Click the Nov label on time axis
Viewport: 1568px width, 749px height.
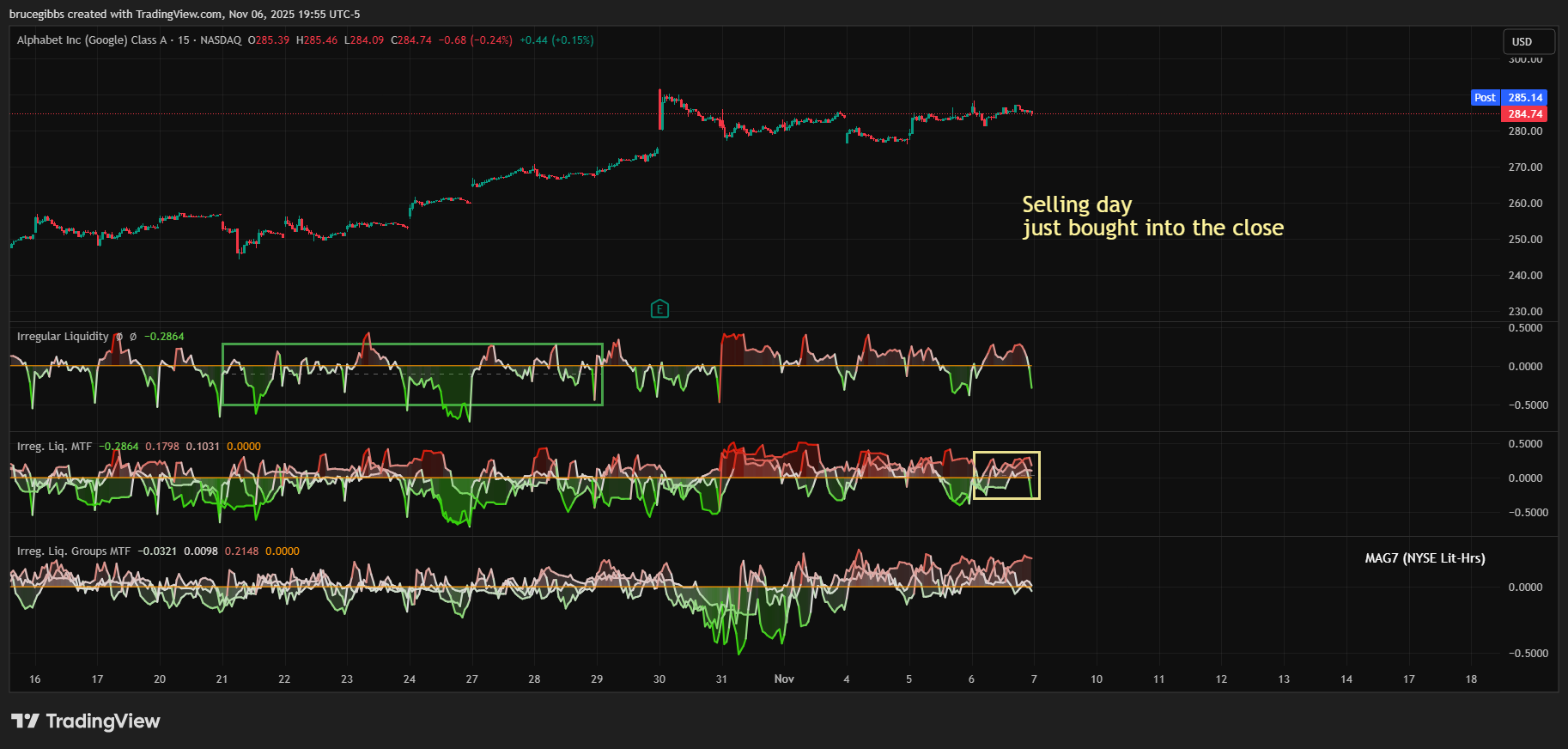pyautogui.click(x=784, y=679)
